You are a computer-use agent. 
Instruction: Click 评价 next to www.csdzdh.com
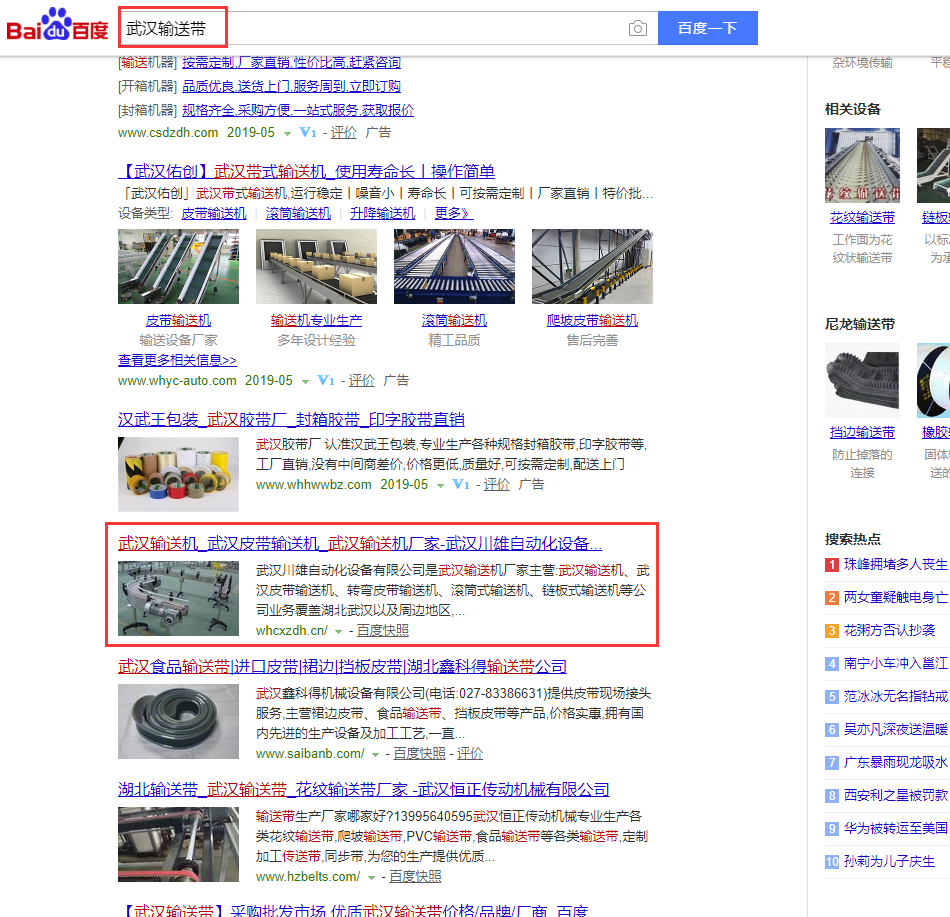click(x=344, y=132)
